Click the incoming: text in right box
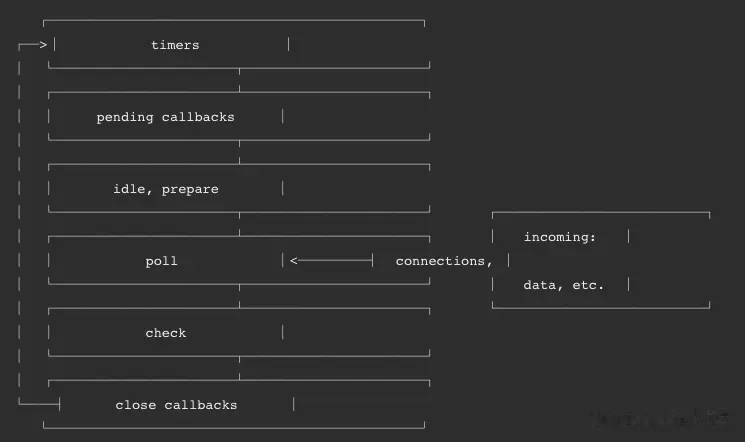 click(560, 237)
